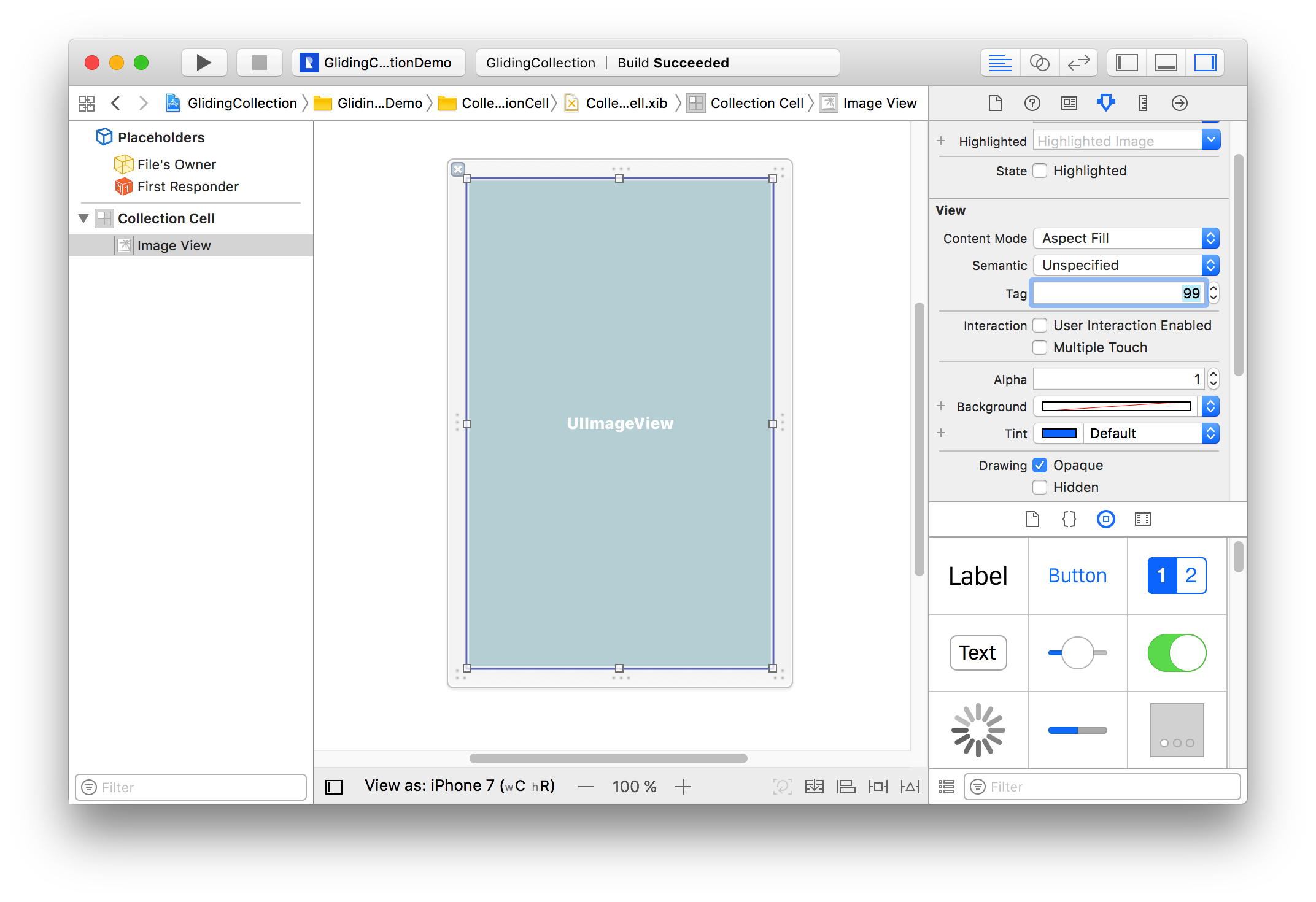Open the Content Mode dropdown

[x=1126, y=238]
